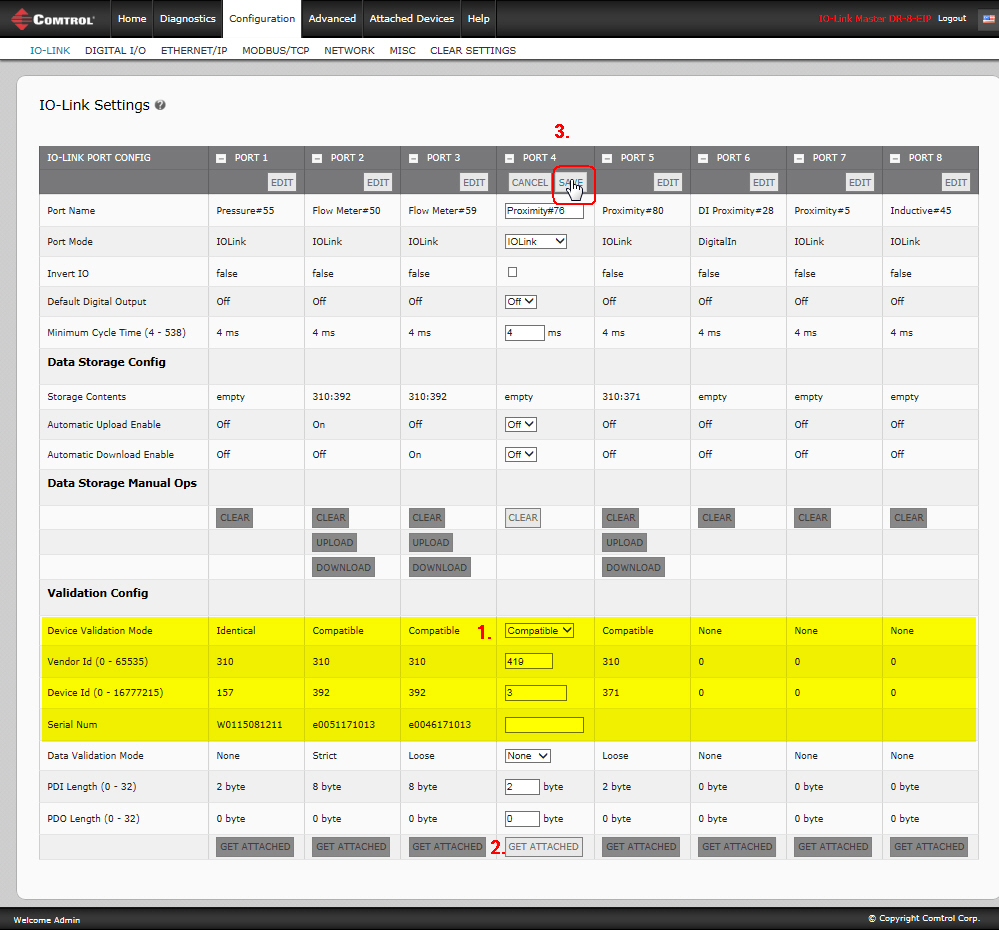
Task: Click EDIT for Port 2
Action: tap(378, 182)
